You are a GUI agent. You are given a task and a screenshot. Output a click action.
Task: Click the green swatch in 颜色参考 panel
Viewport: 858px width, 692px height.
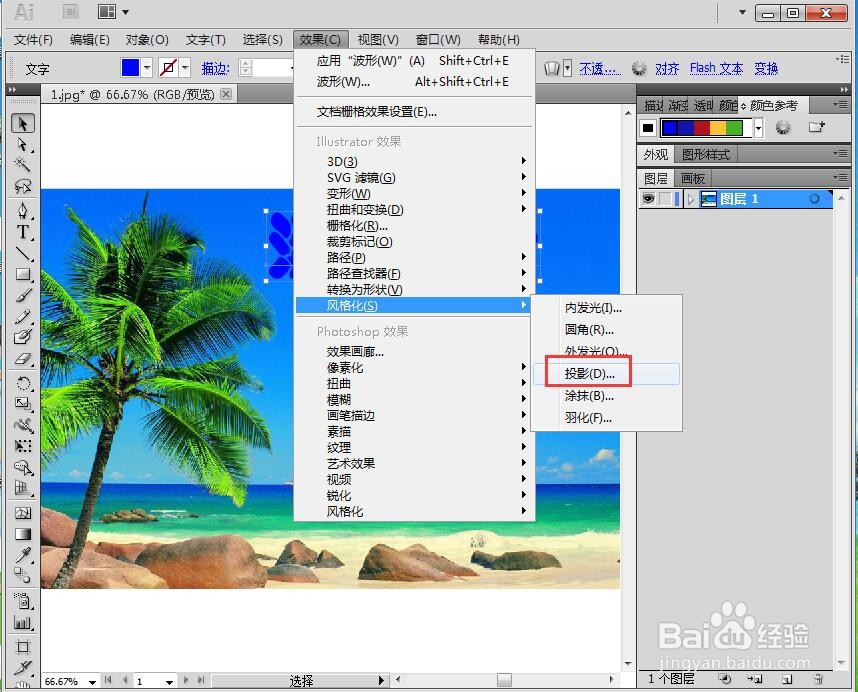(x=735, y=128)
